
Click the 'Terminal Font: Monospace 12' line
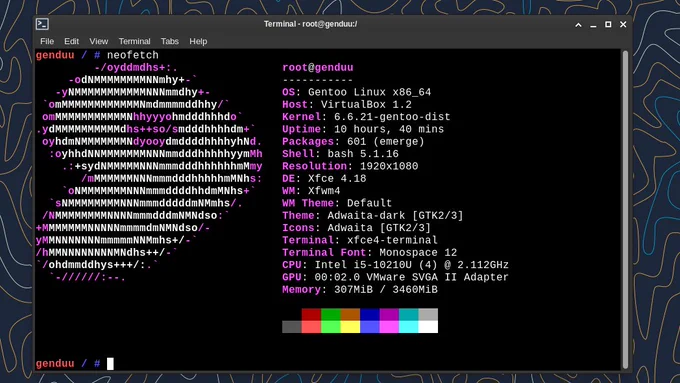369,253
